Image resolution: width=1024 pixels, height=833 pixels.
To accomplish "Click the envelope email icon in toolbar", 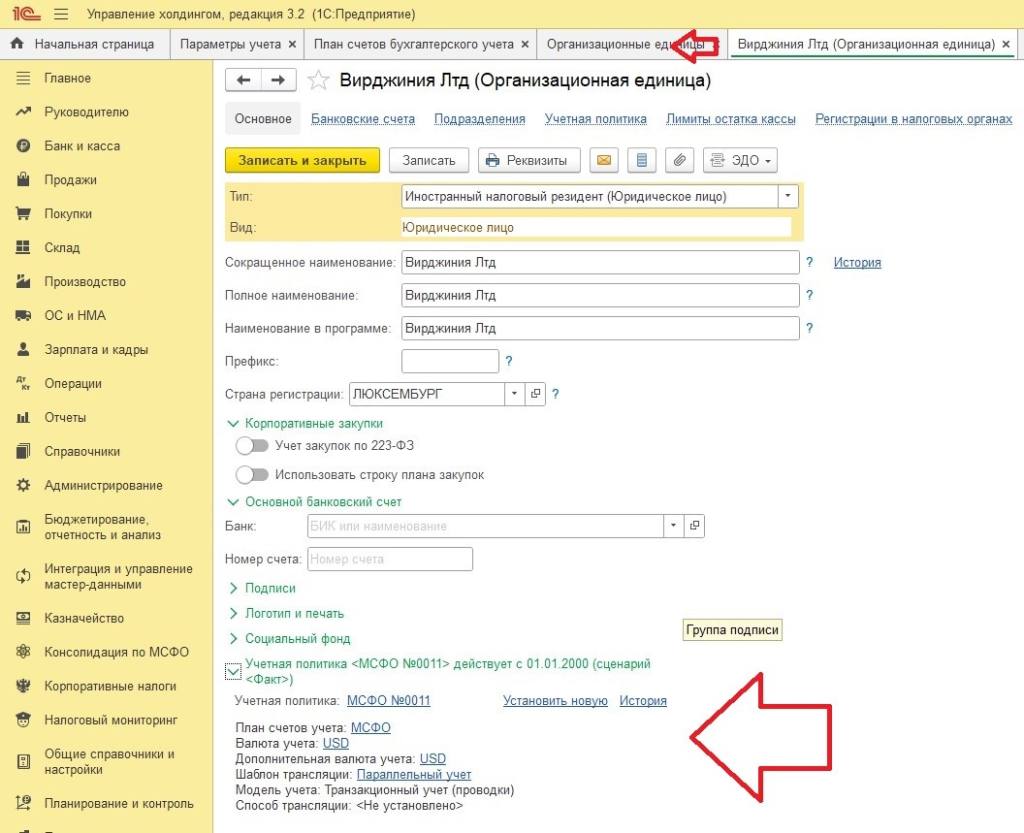I will (x=603, y=161).
